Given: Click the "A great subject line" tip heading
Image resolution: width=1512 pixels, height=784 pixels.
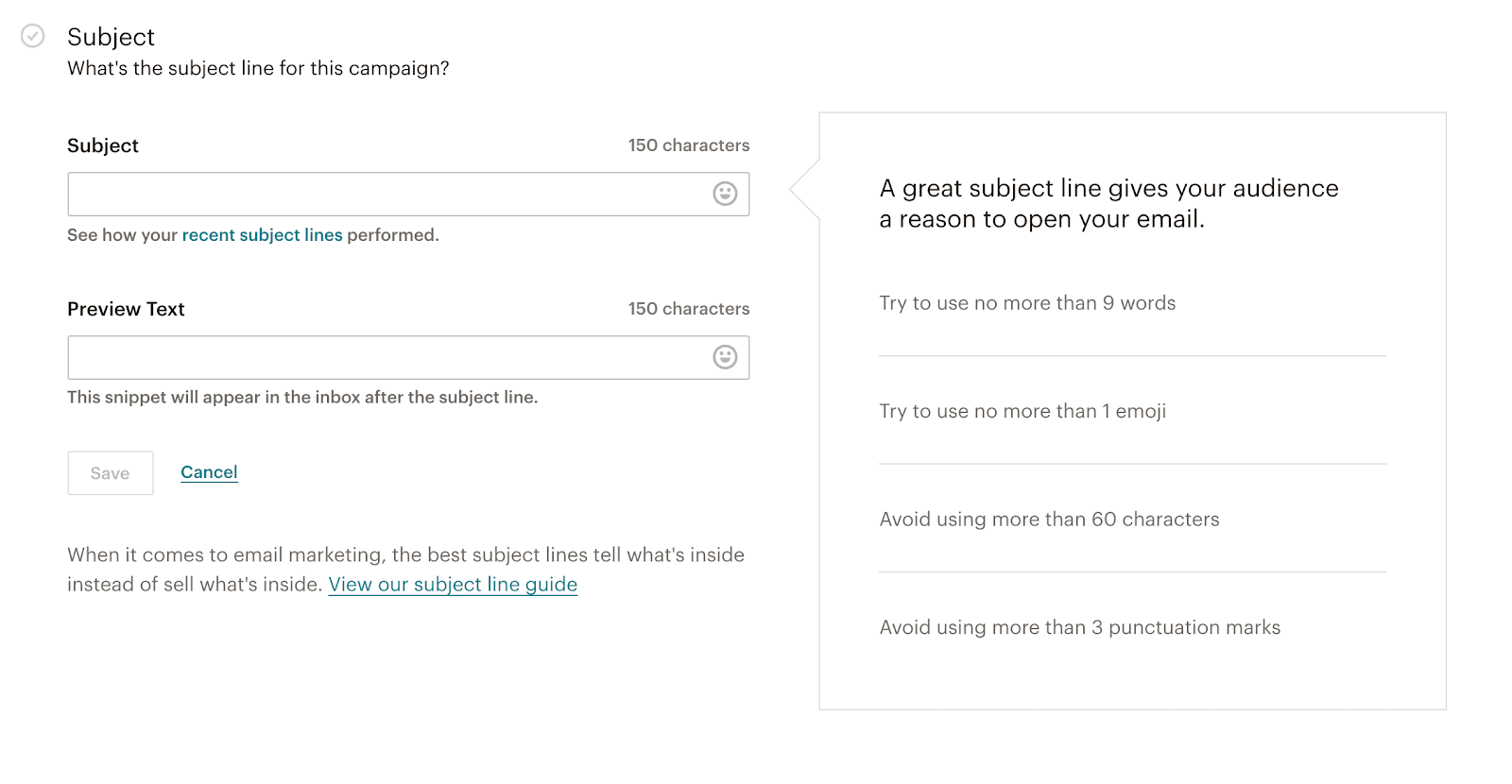Looking at the screenshot, I should 1108,203.
